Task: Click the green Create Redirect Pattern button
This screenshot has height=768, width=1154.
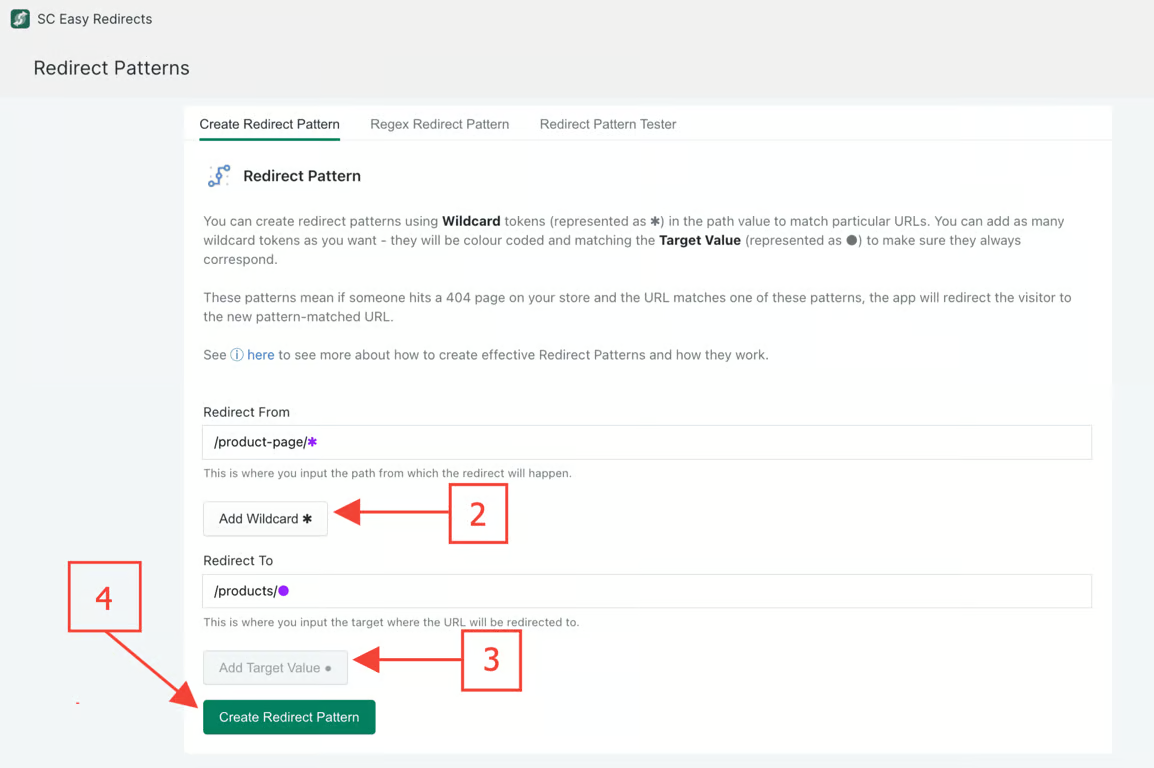Action: (289, 717)
